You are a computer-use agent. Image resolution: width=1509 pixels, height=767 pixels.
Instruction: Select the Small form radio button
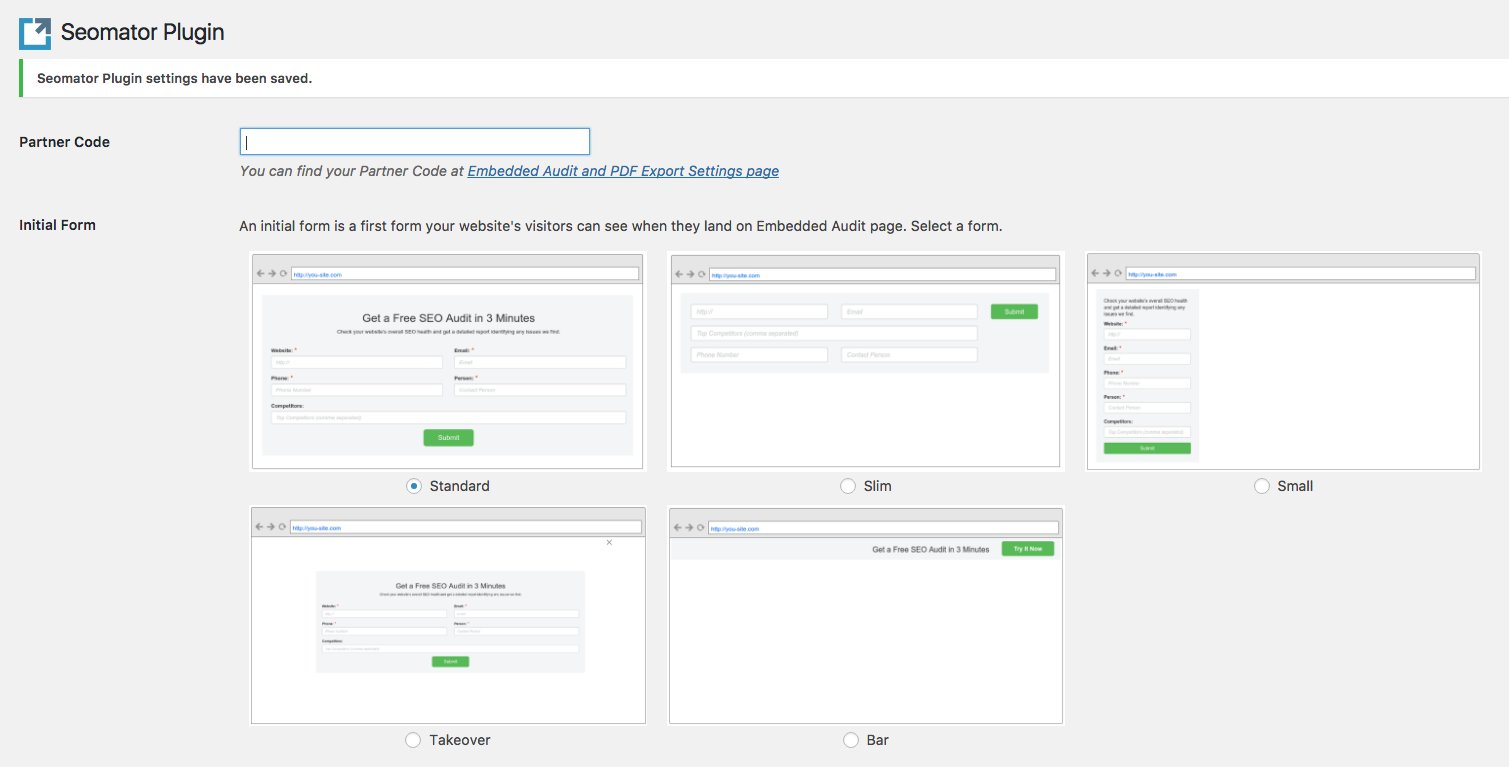tap(1262, 486)
